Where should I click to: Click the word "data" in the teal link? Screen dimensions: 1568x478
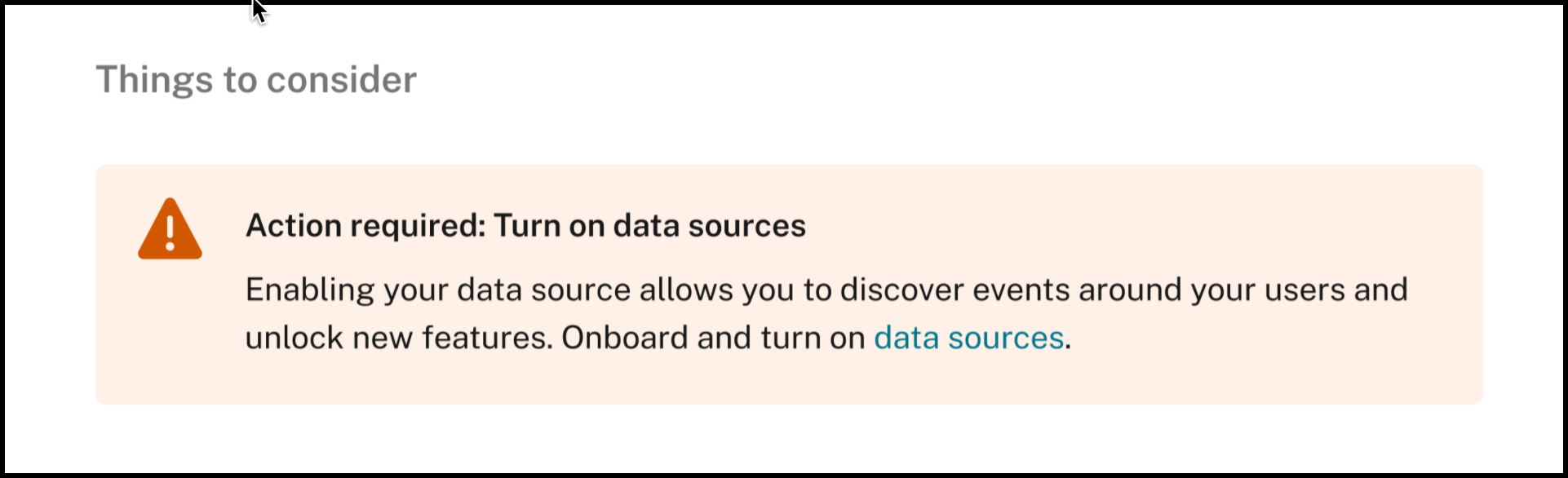pos(906,338)
